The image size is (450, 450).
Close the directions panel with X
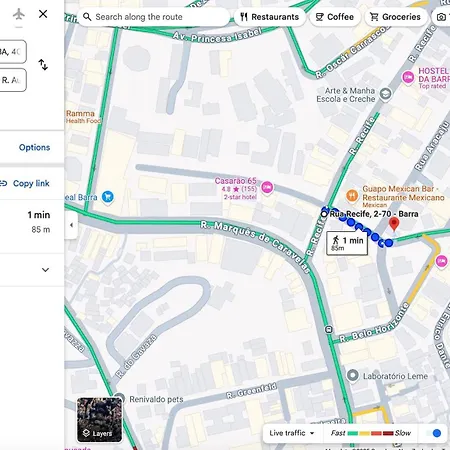[x=43, y=14]
